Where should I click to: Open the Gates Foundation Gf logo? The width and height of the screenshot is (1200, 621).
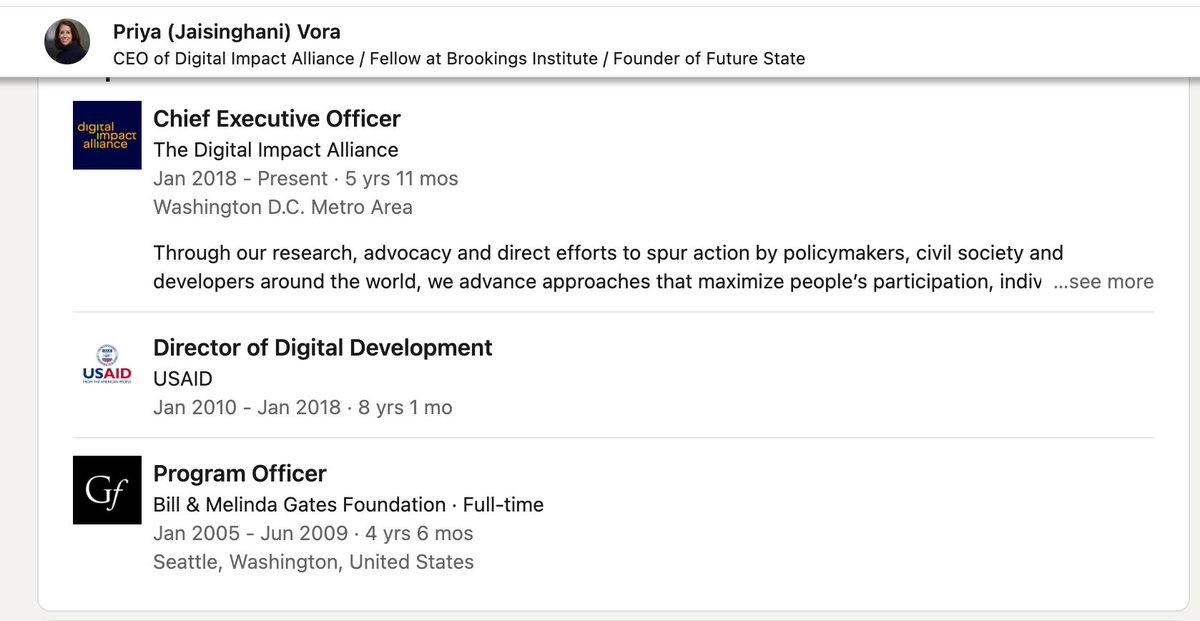point(107,490)
